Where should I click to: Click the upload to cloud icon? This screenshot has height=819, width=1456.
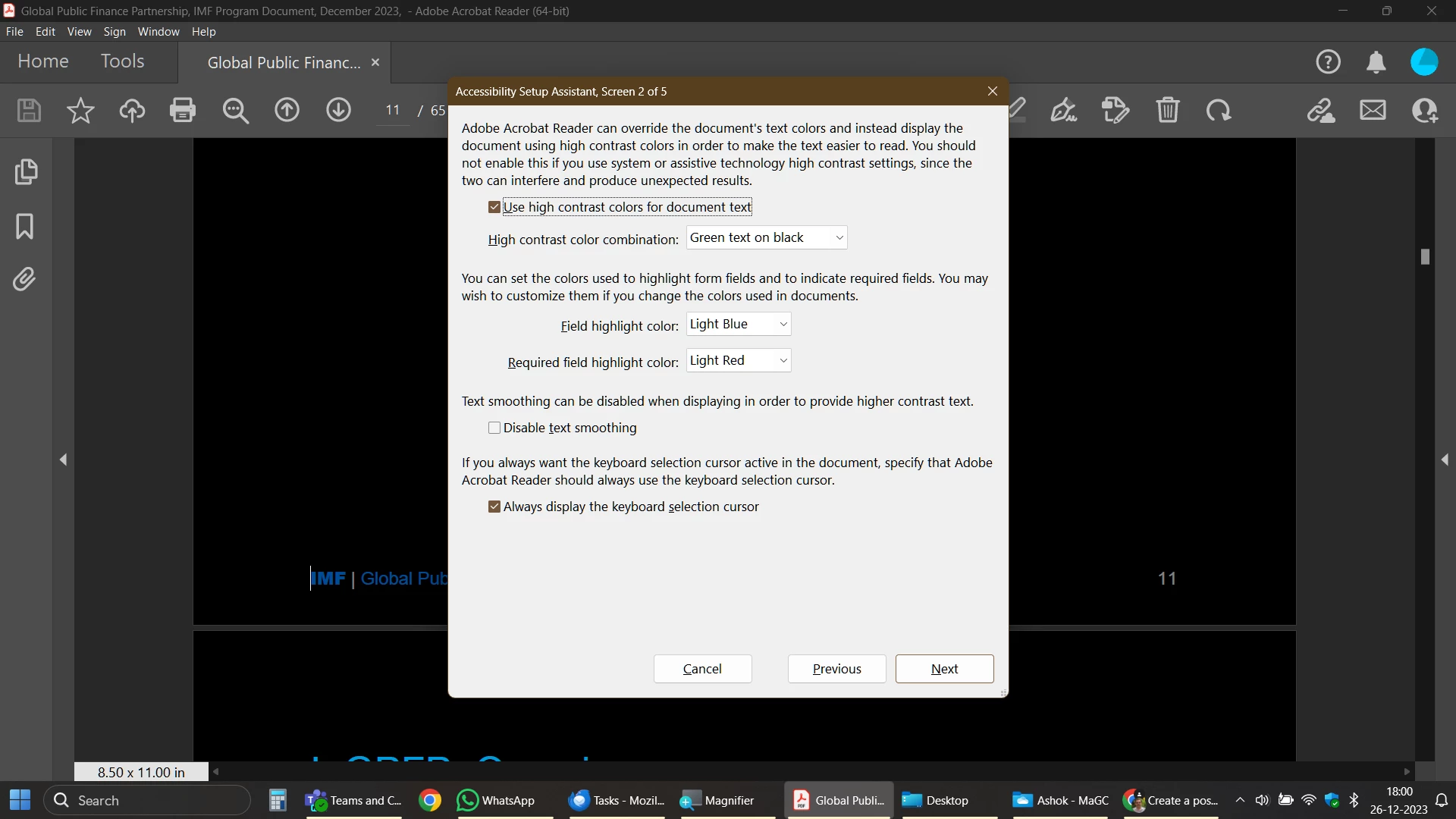click(x=132, y=111)
